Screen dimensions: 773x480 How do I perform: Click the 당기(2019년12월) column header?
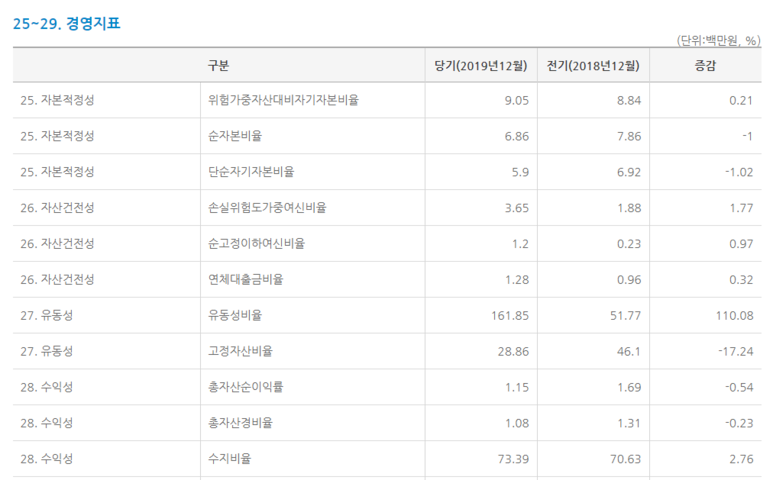point(481,66)
